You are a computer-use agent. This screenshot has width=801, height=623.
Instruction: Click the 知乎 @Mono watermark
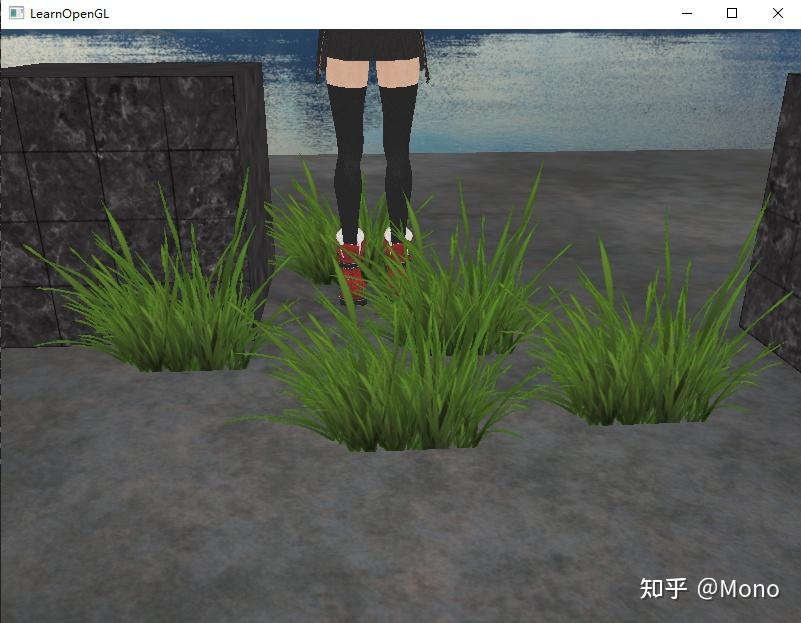pyautogui.click(x=712, y=591)
